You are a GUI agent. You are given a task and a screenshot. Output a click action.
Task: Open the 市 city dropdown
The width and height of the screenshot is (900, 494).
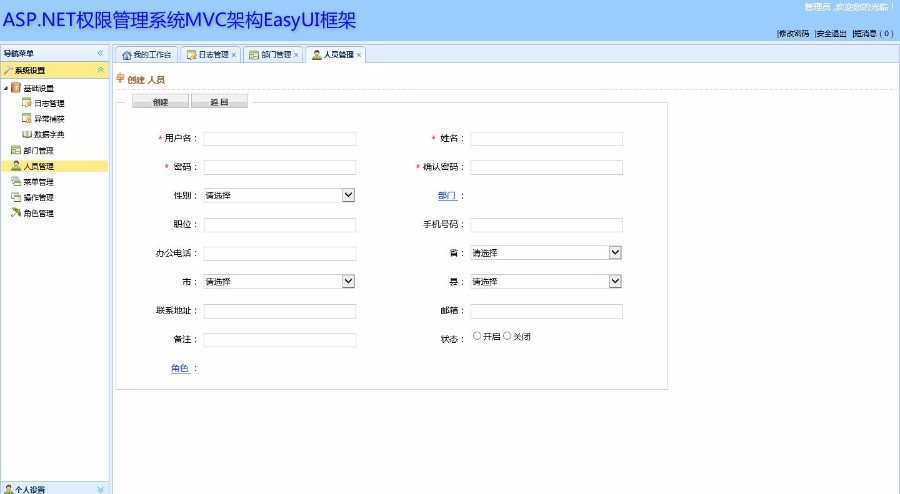(x=280, y=281)
